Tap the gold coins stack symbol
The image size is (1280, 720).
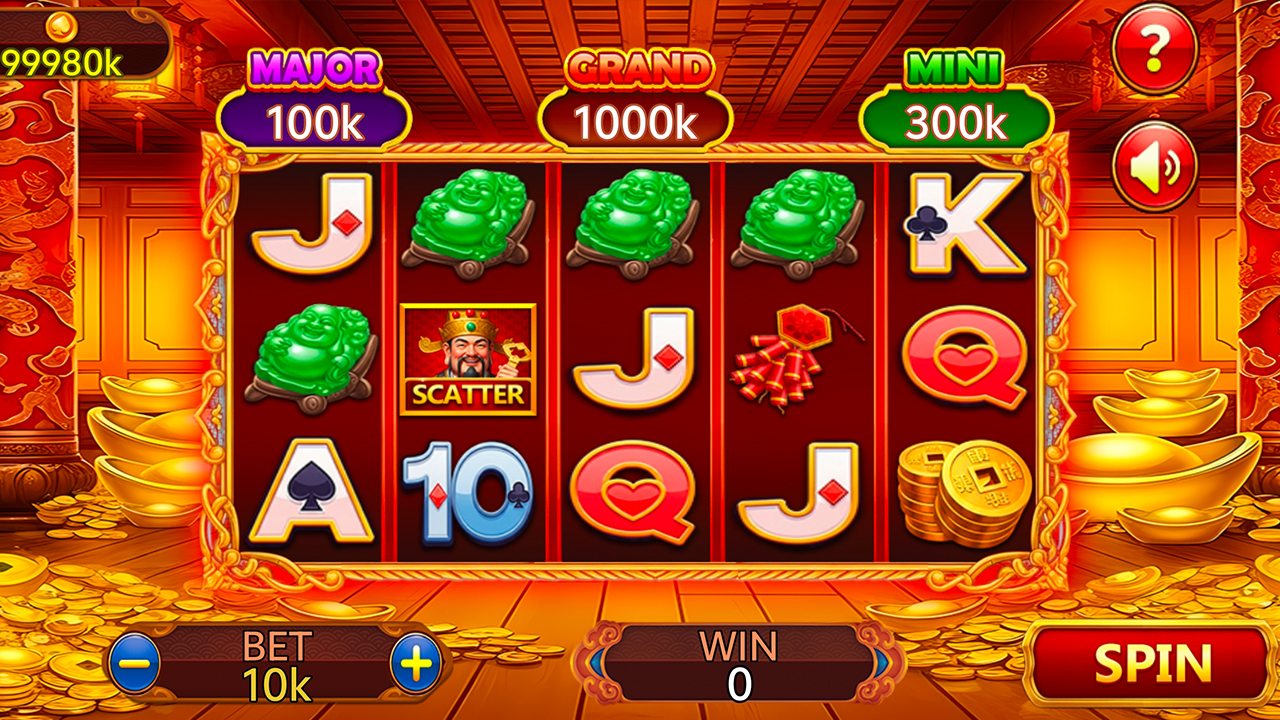coord(963,494)
